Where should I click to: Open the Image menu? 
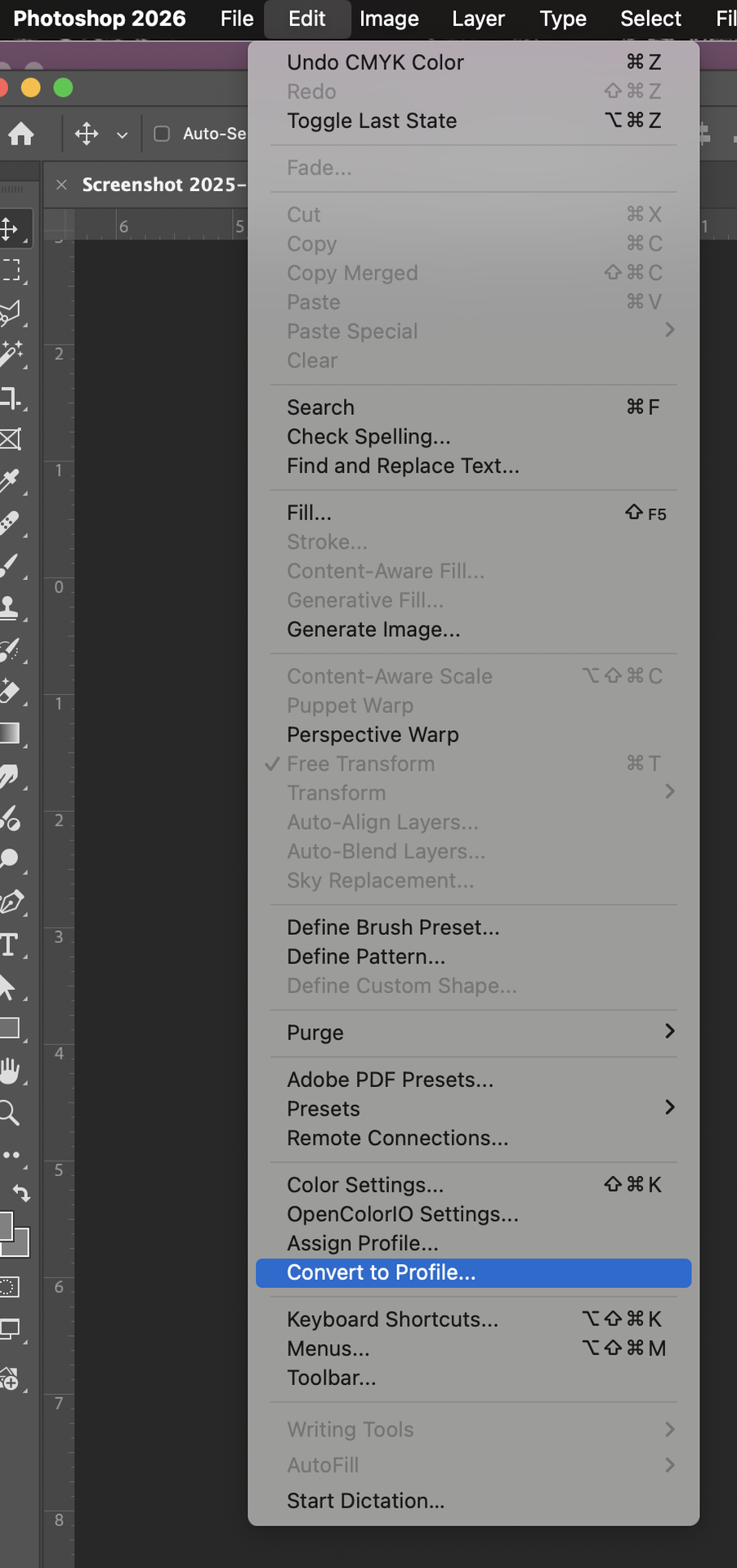389,19
